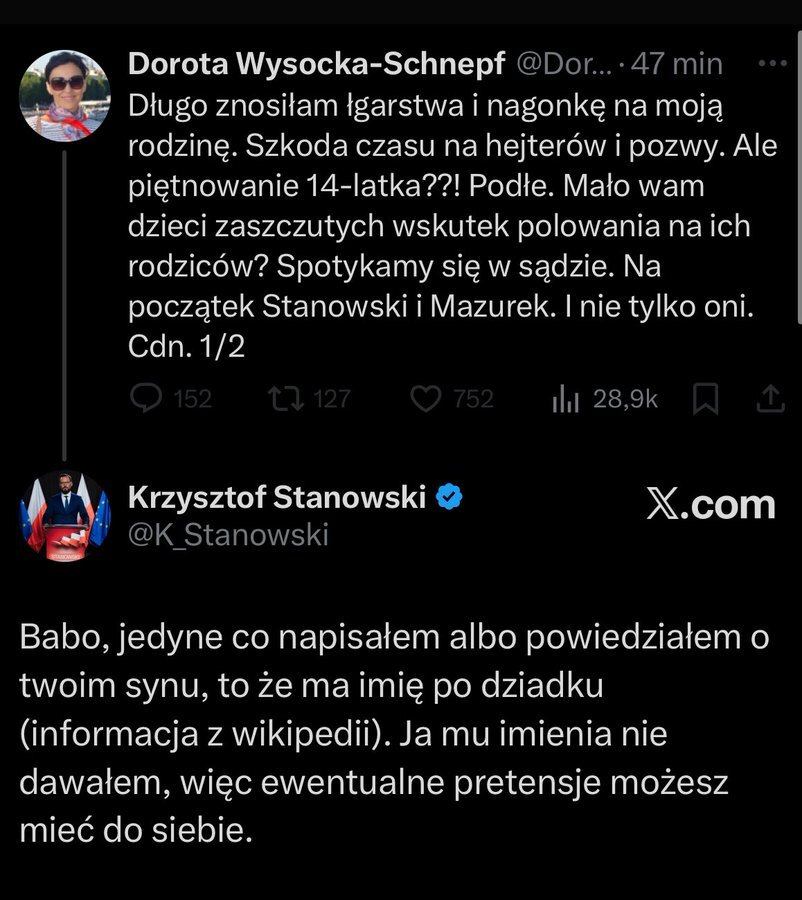The height and width of the screenshot is (900, 802).
Task: Click the scrollbar on the right edge
Action: click(x=798, y=180)
